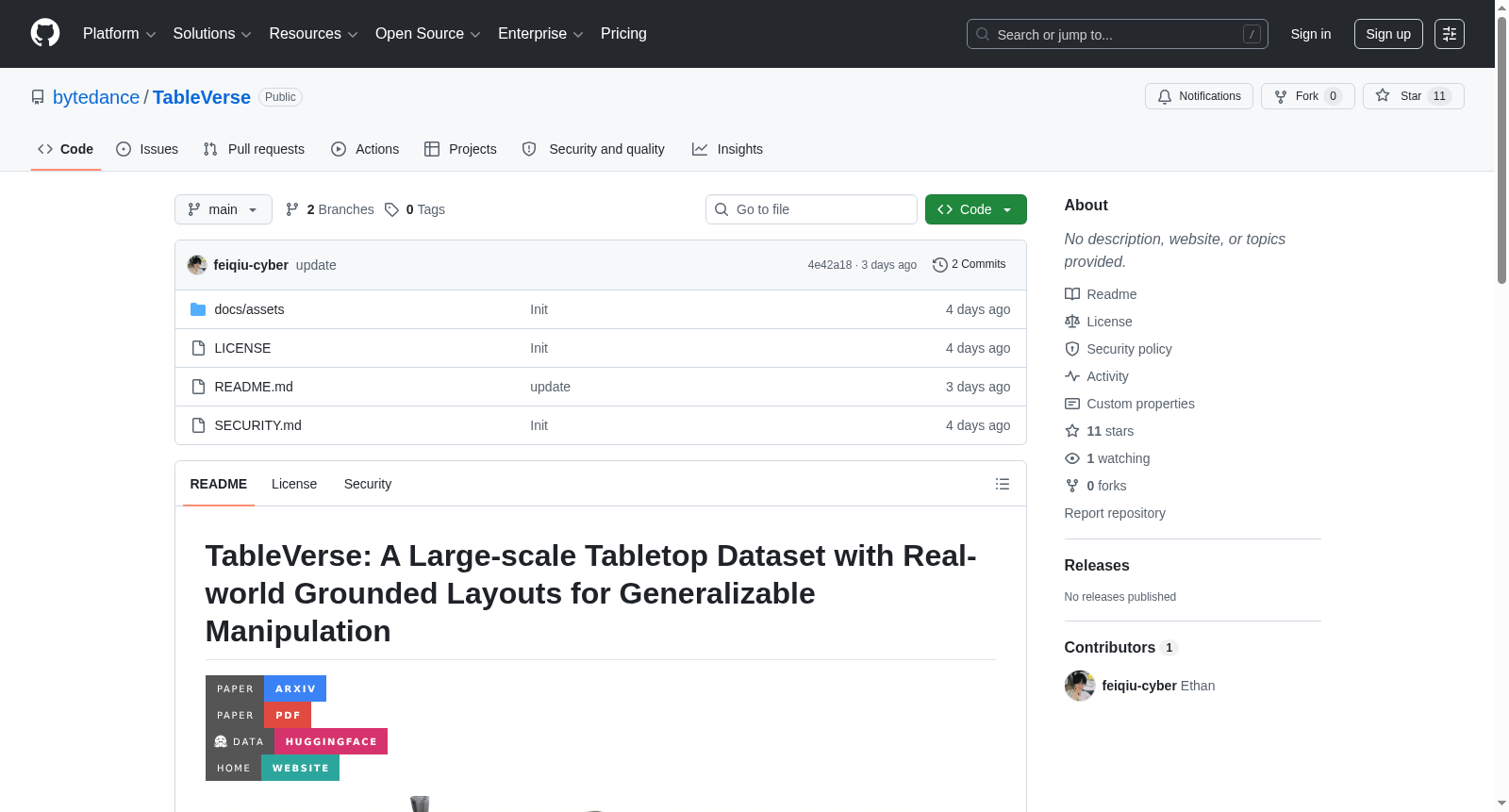Expand the Solutions menu

(212, 34)
